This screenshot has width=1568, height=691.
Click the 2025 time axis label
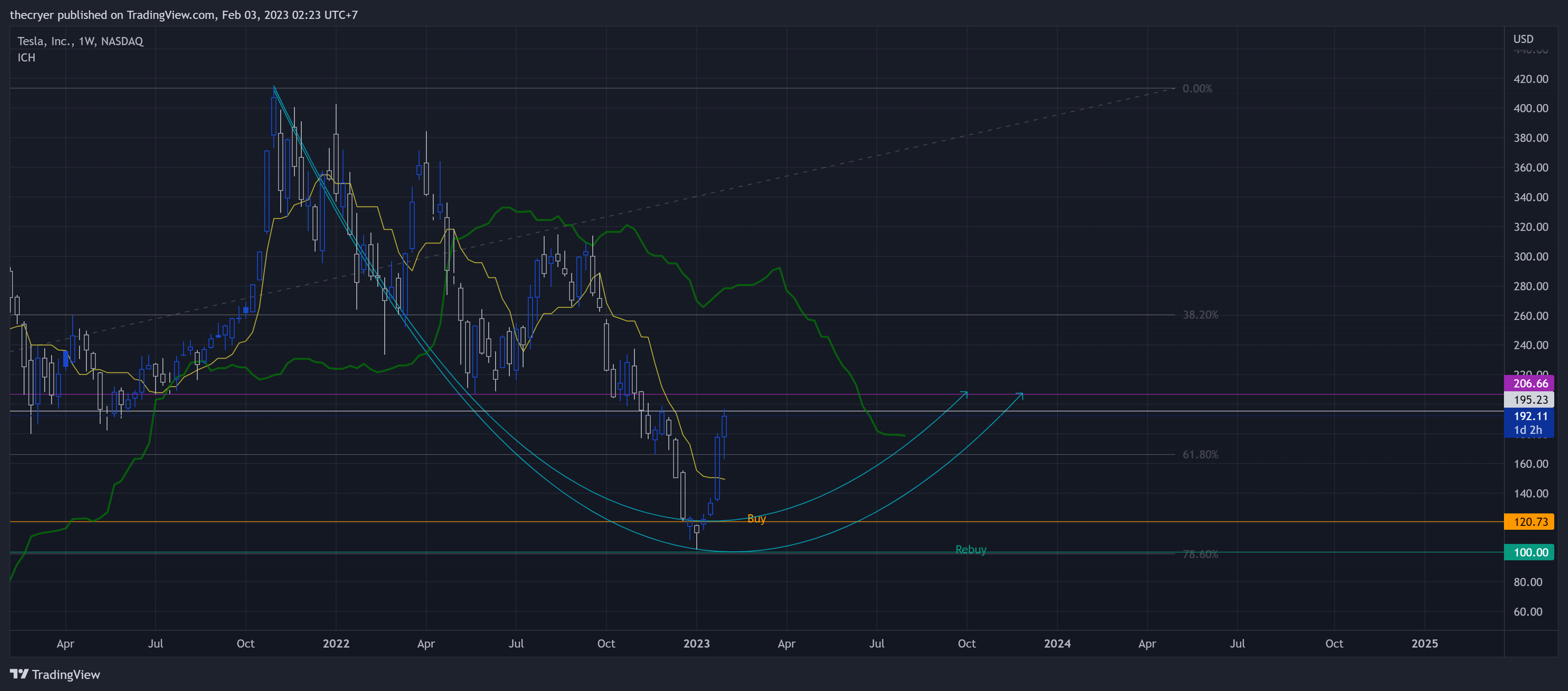[1424, 644]
